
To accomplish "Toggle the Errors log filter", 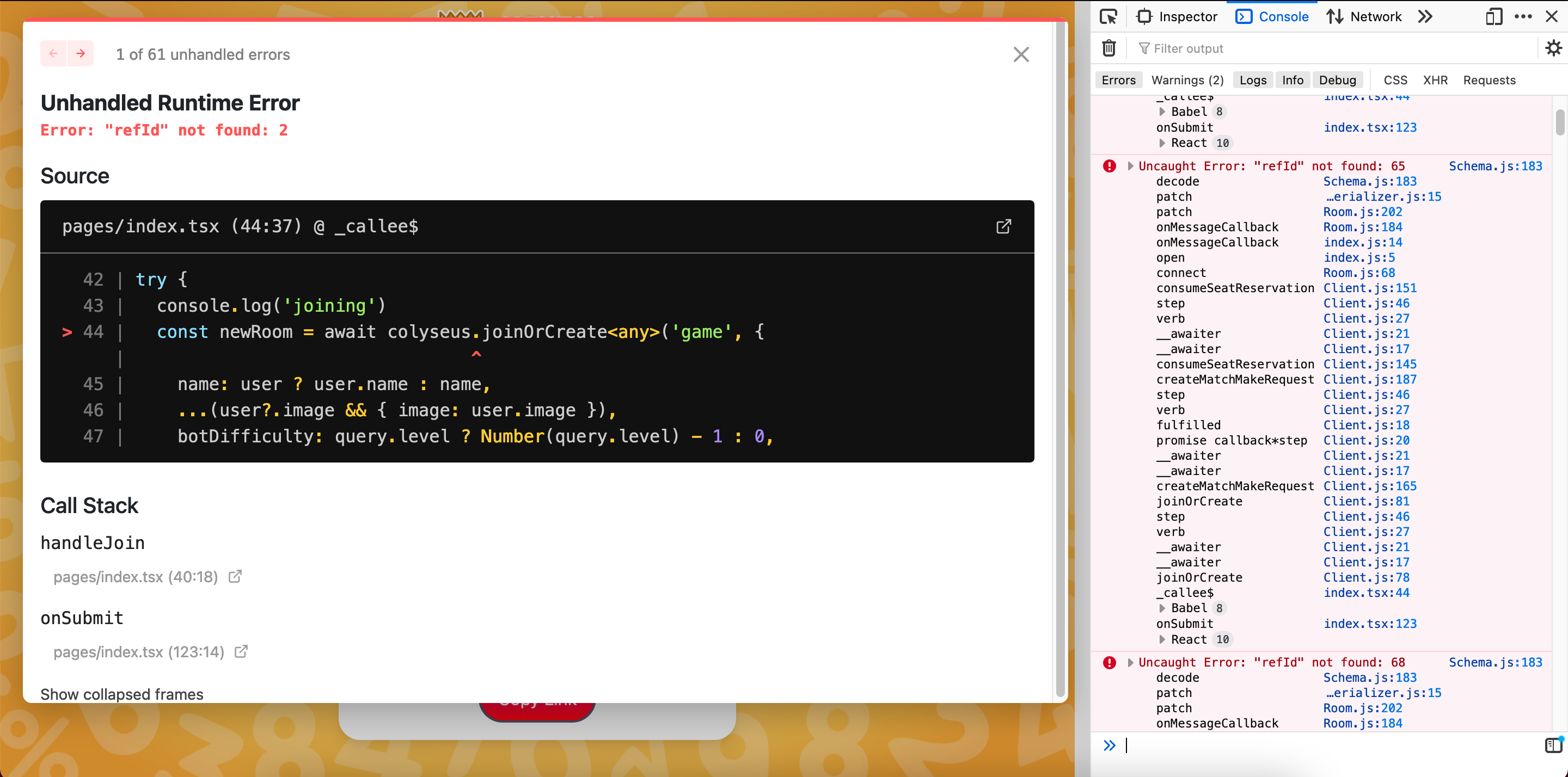I will tap(1118, 79).
